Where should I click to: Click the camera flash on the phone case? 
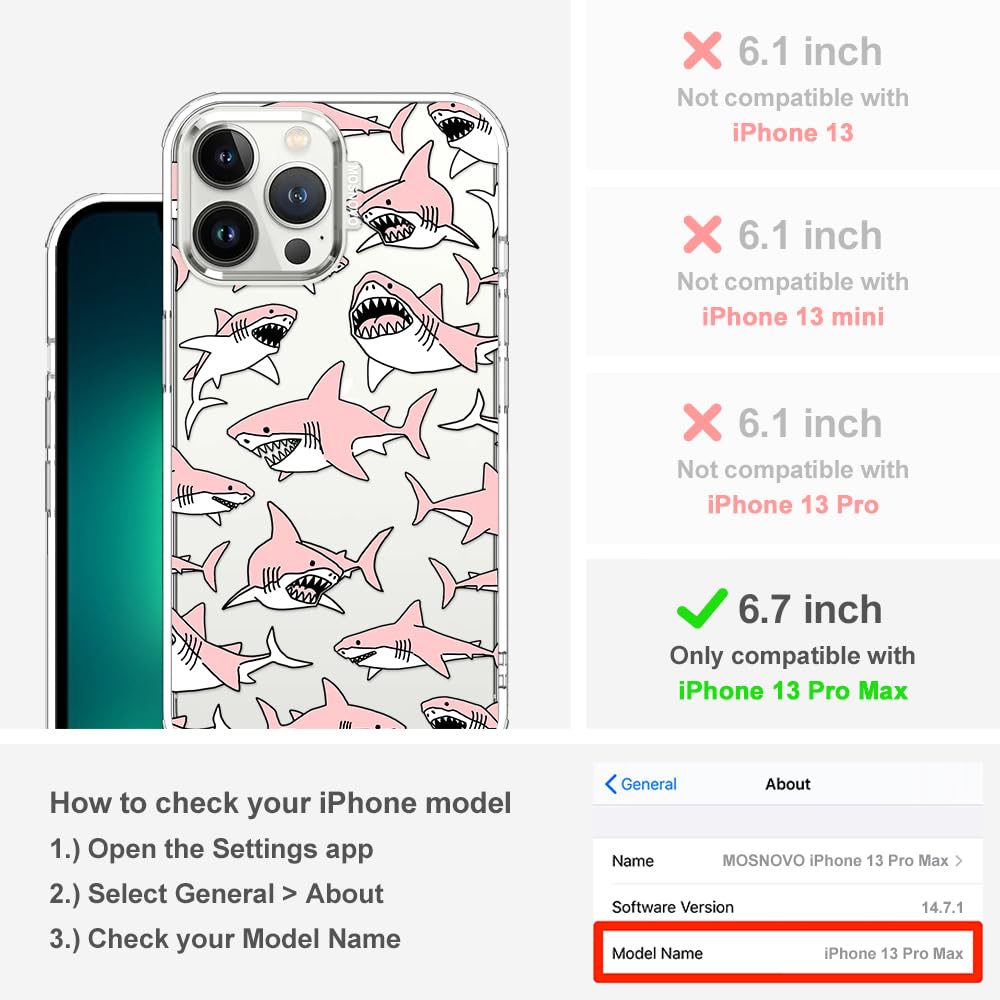coord(297,138)
